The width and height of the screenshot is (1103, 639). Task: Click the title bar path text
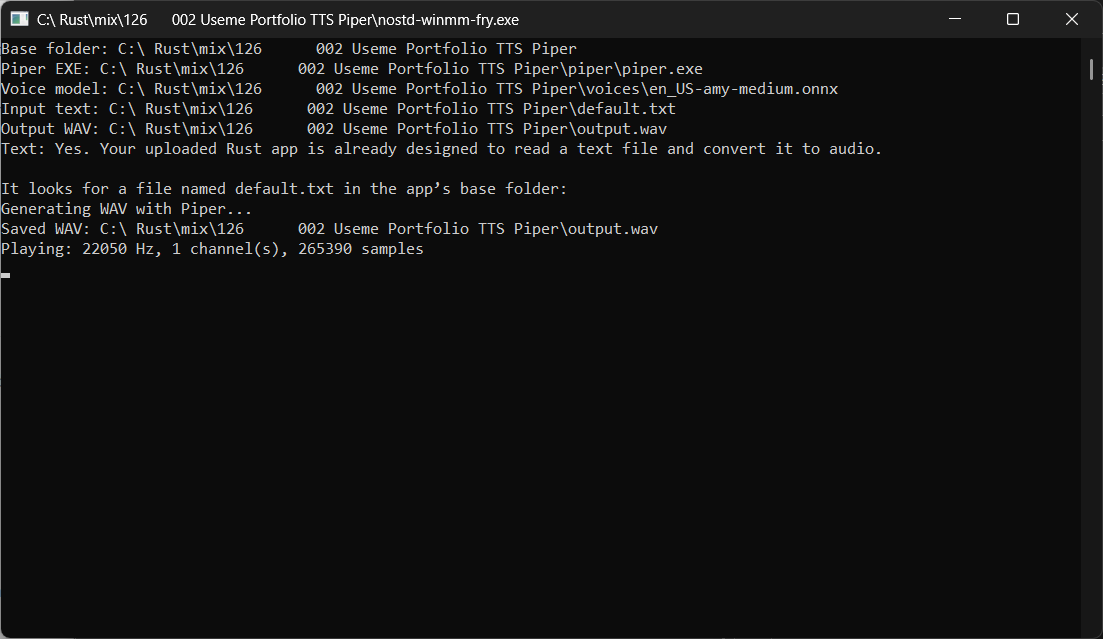coord(278,20)
